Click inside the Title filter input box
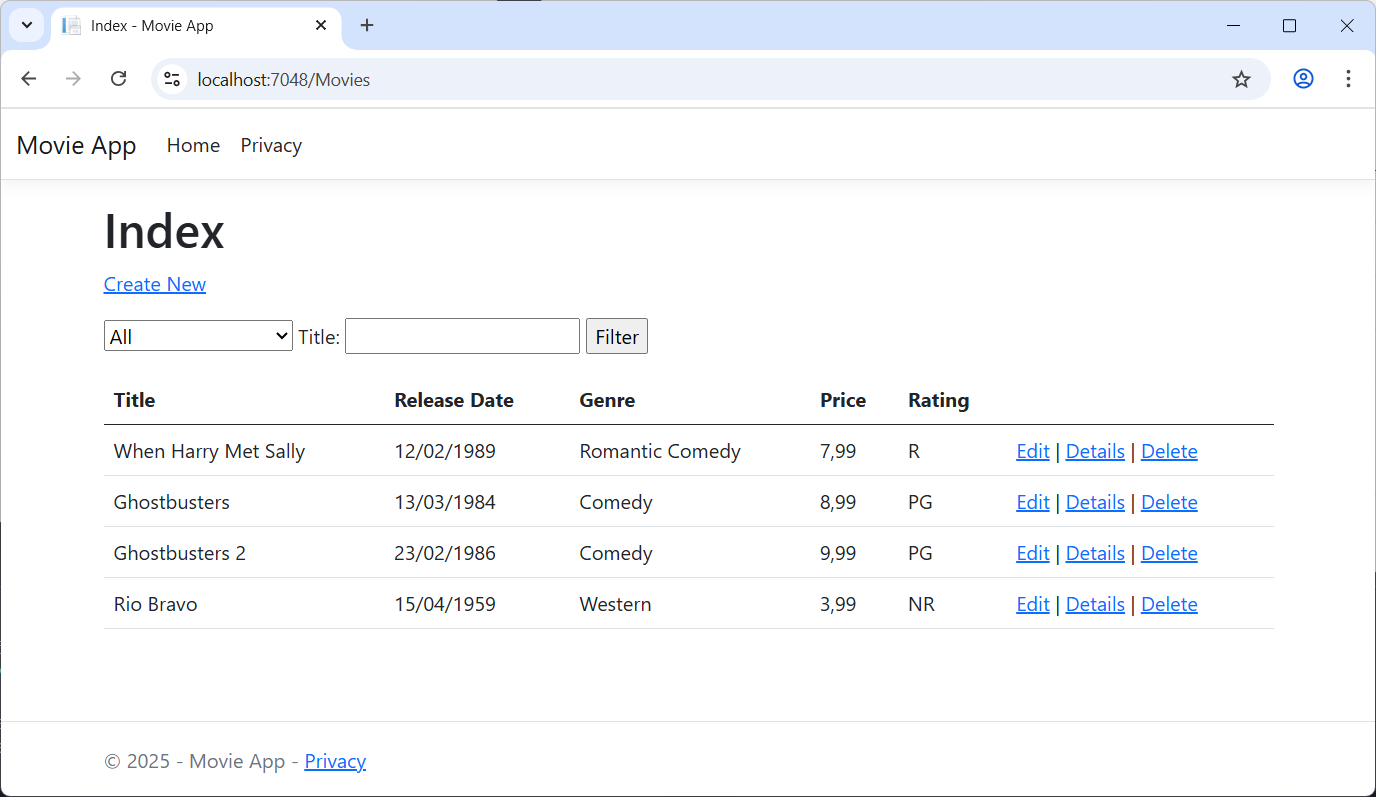 click(x=461, y=336)
